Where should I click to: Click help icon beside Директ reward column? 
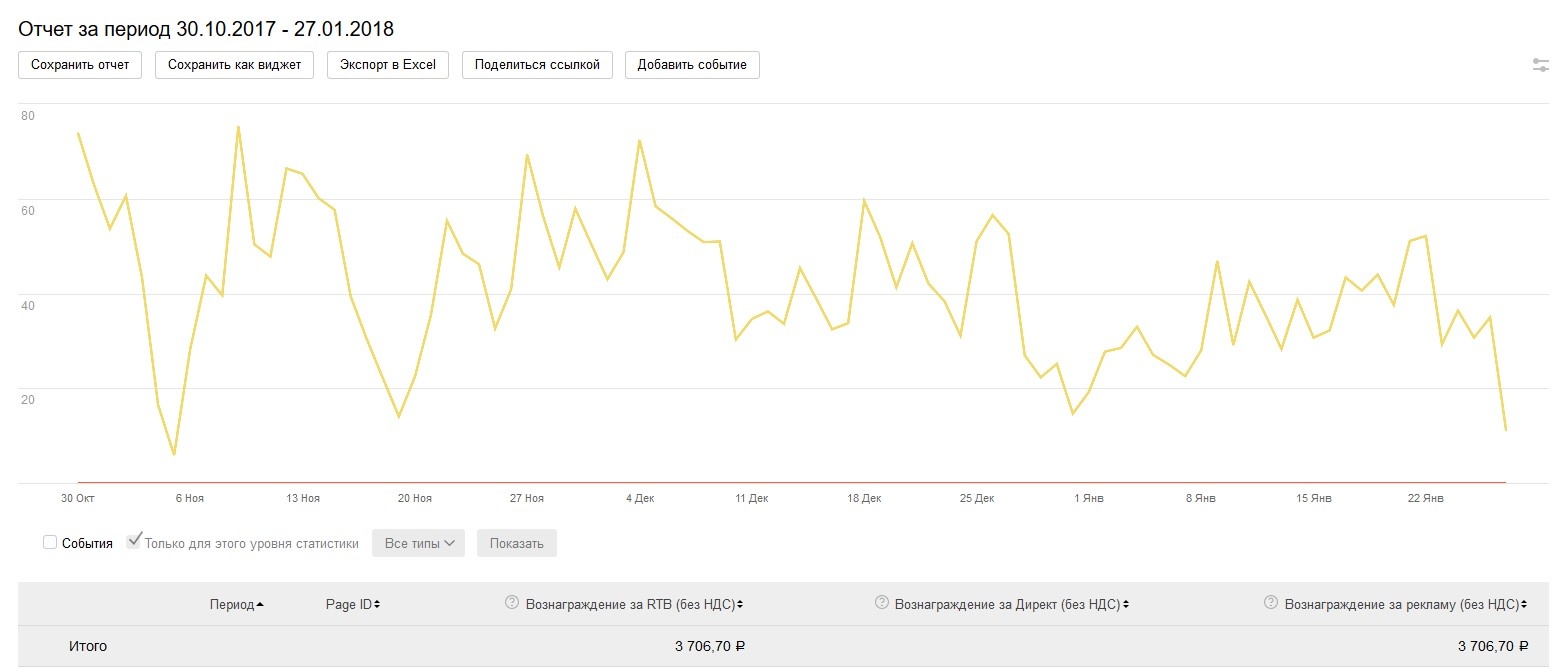881,603
